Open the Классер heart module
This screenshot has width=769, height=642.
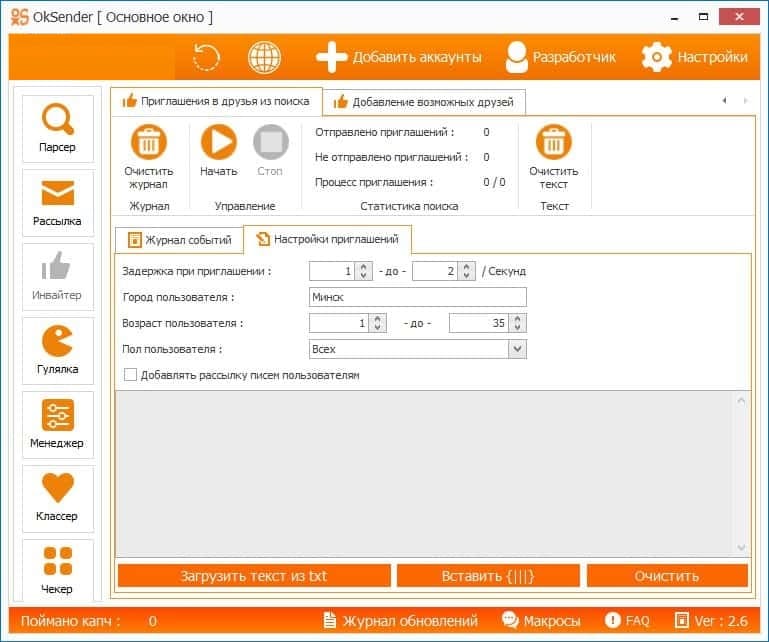tap(57, 499)
